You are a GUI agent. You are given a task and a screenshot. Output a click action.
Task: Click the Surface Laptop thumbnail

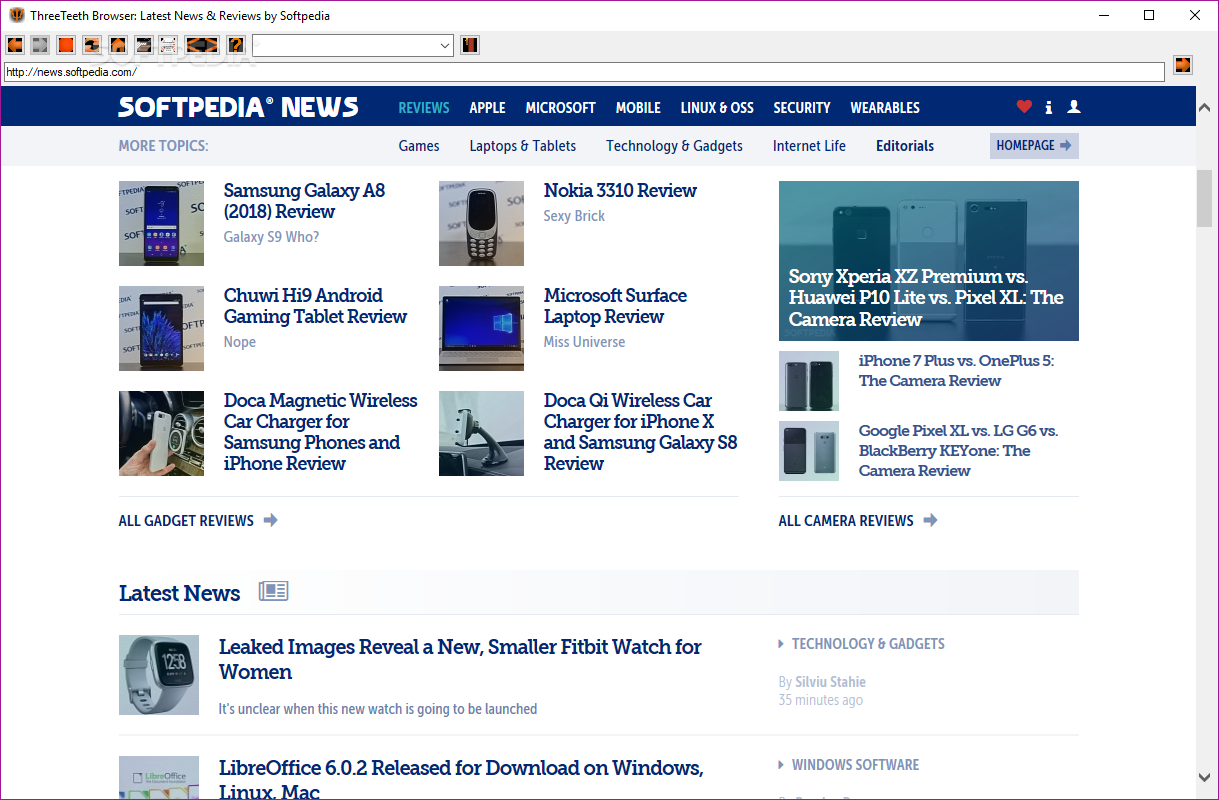[481, 328]
